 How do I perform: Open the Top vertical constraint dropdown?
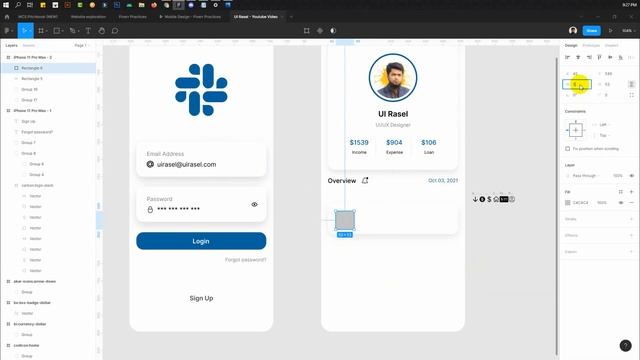[x=604, y=135]
